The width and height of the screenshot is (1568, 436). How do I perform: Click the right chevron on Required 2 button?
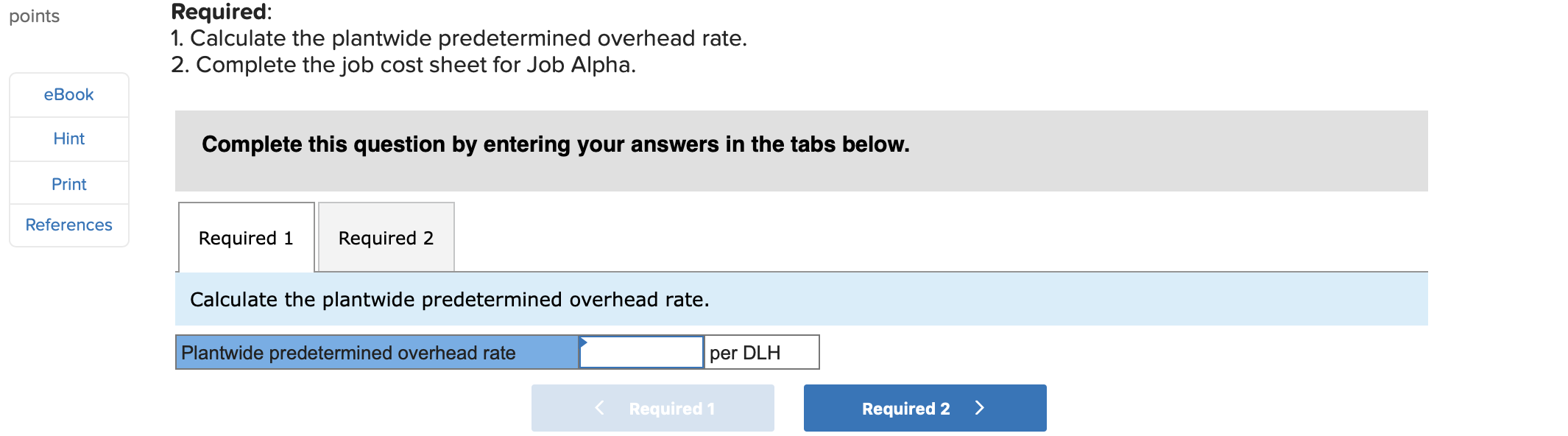979,407
